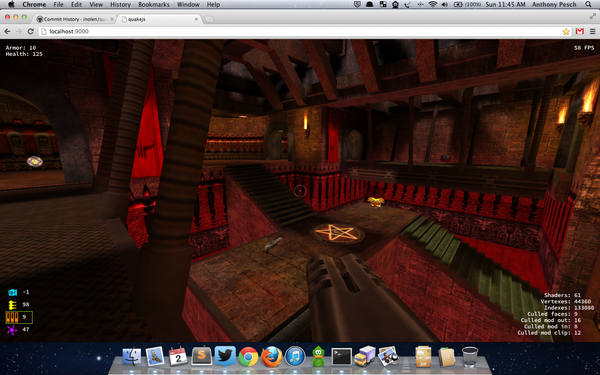
Task: Open Spotlight search magnifier
Action: (588, 5)
